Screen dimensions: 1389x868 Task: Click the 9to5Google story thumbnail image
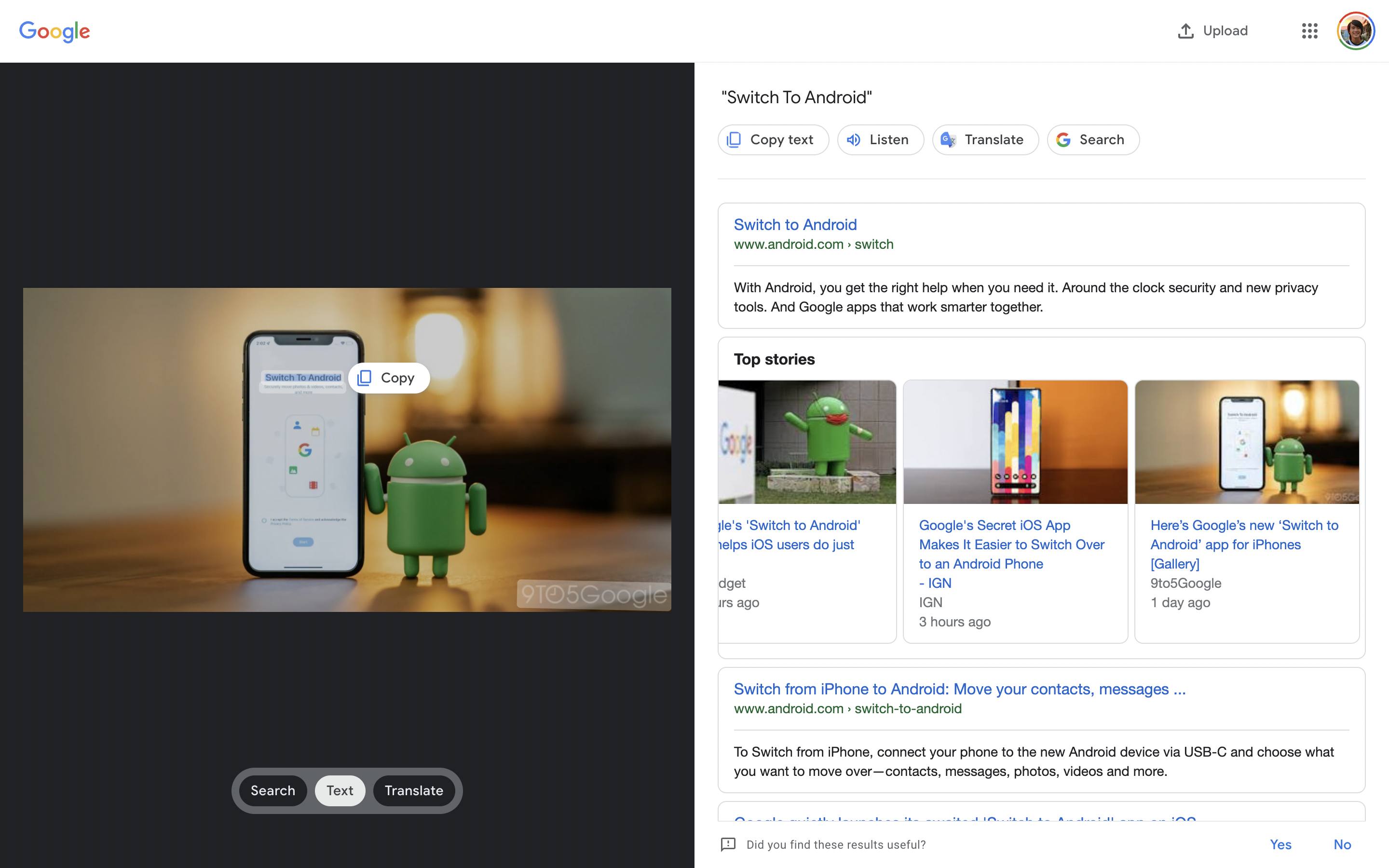1246,442
